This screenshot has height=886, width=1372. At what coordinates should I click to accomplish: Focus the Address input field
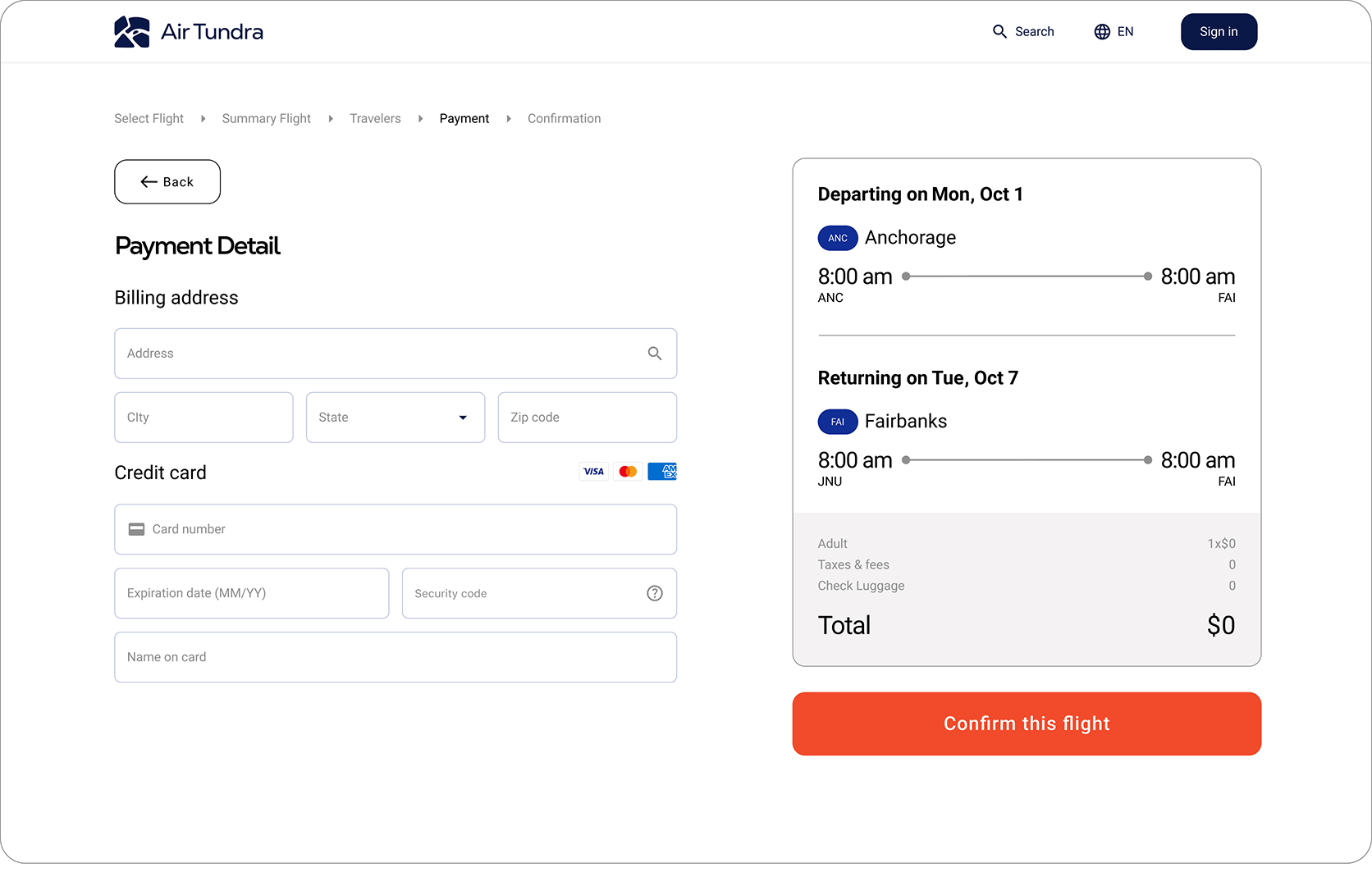[396, 354]
